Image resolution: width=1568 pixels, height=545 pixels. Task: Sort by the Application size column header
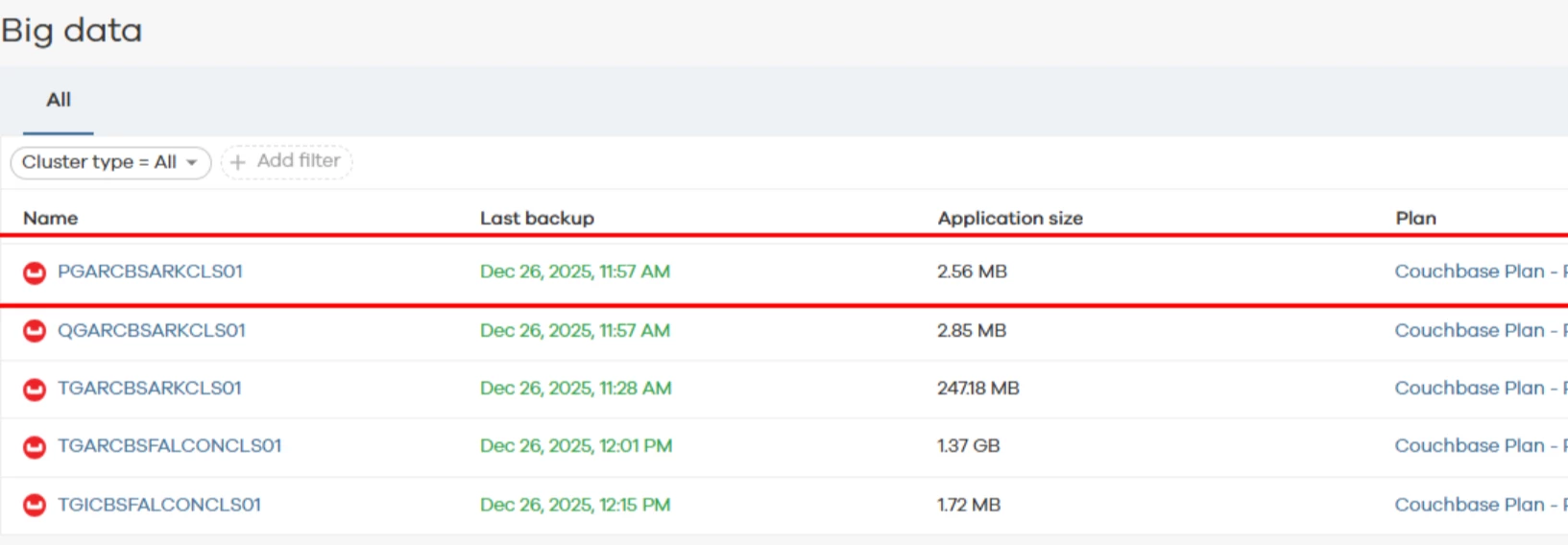[1010, 218]
